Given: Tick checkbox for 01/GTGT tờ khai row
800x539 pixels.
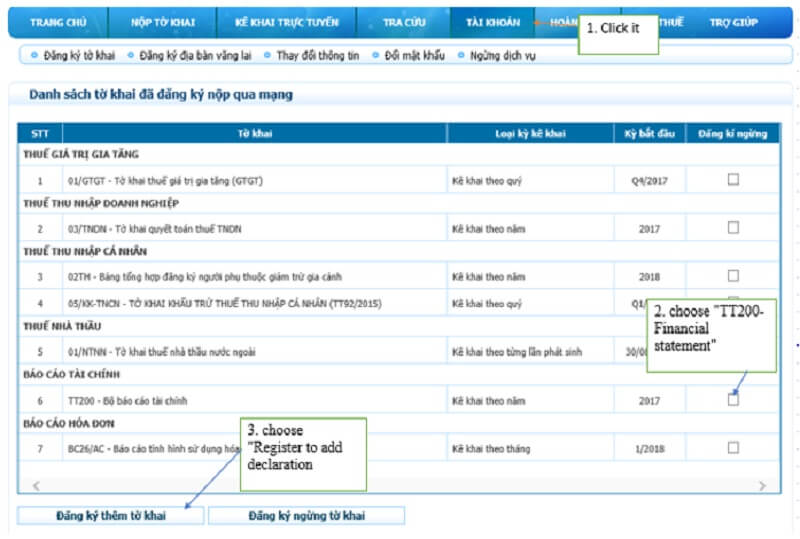Looking at the screenshot, I should (733, 180).
